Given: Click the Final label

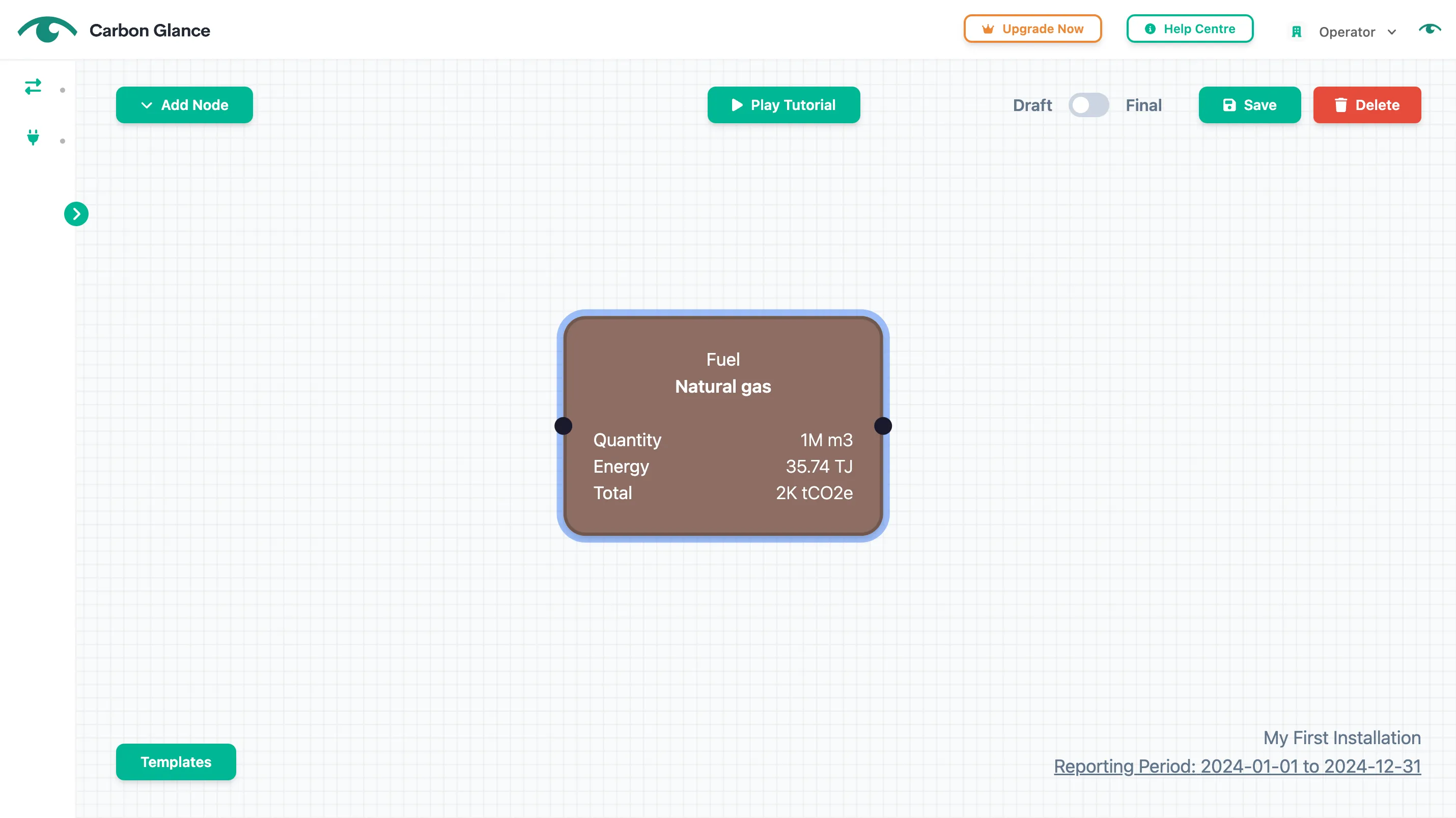Looking at the screenshot, I should [1143, 105].
